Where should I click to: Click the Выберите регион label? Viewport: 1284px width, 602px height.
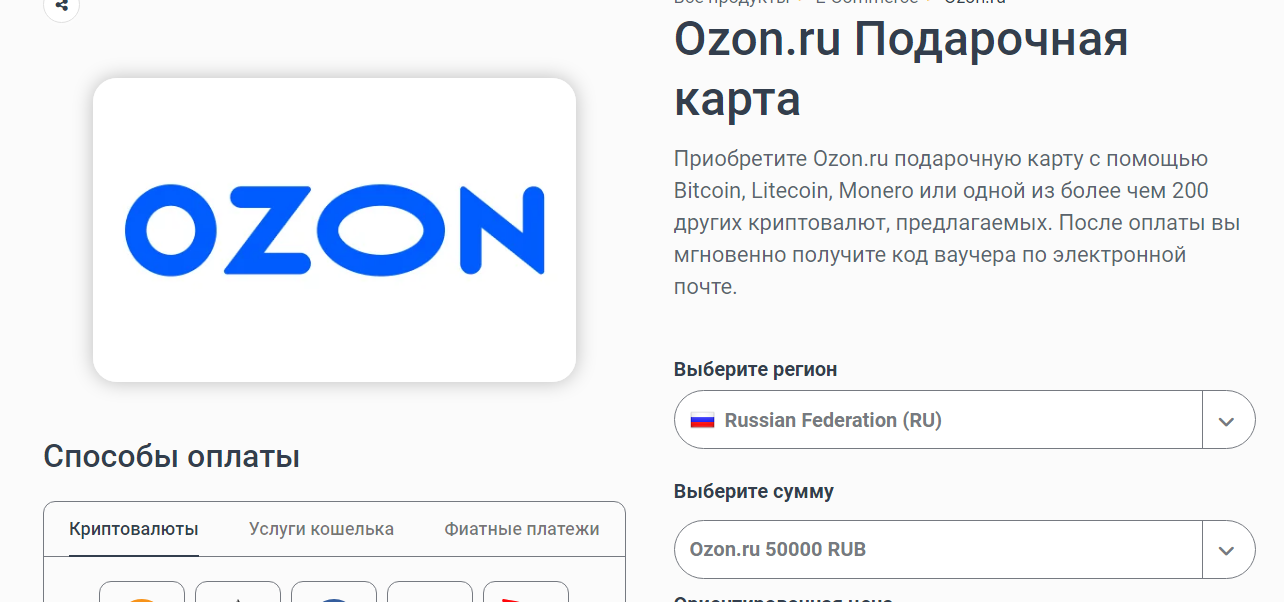755,369
